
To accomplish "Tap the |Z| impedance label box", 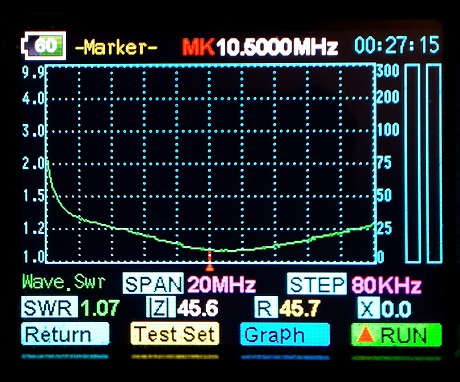I will coord(161,307).
